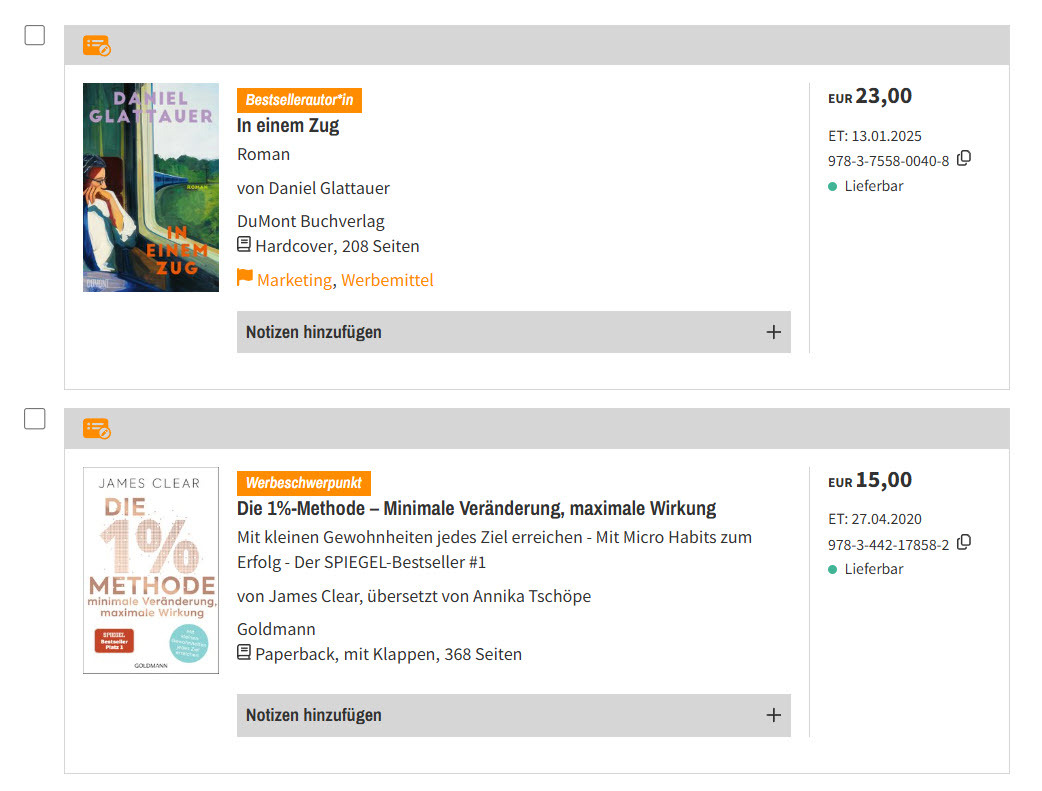Screen dimensions: 1042x791
Task: Click the plus icon in In einem Zug notes bar
Action: pyautogui.click(x=774, y=332)
